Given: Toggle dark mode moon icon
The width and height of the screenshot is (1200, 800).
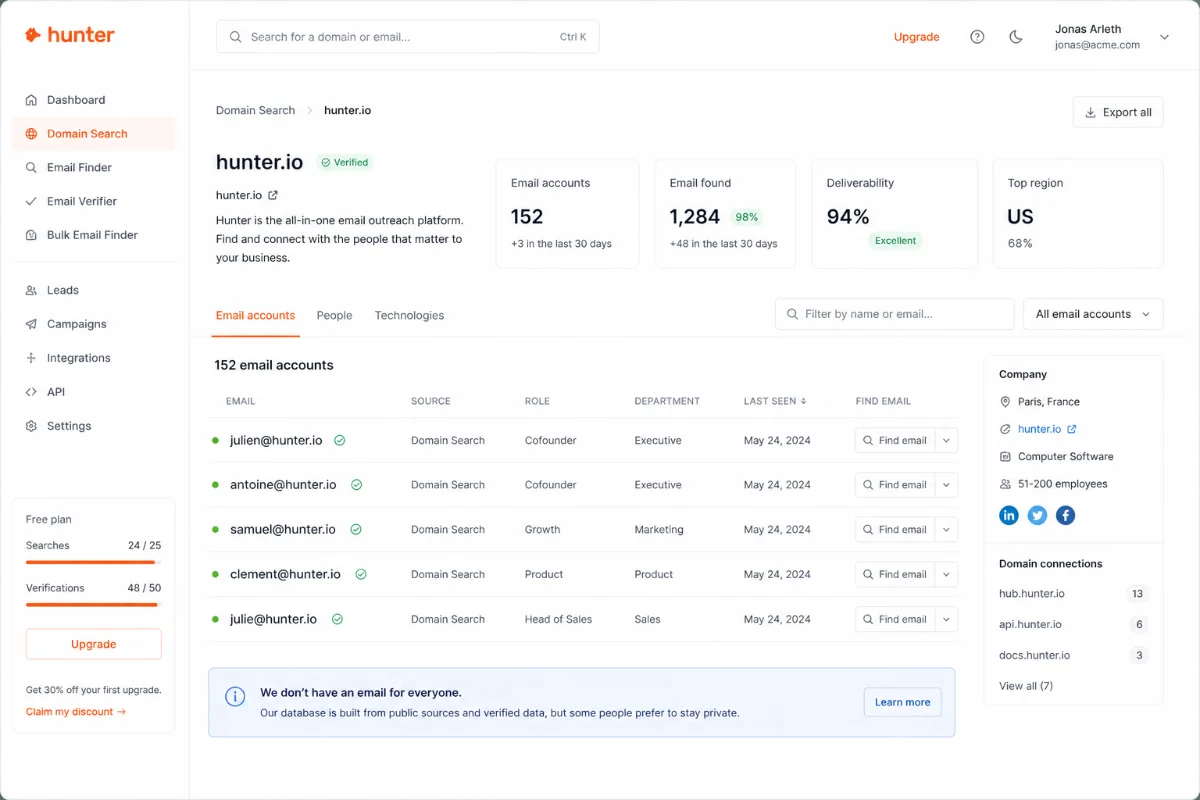Looking at the screenshot, I should click(1016, 37).
